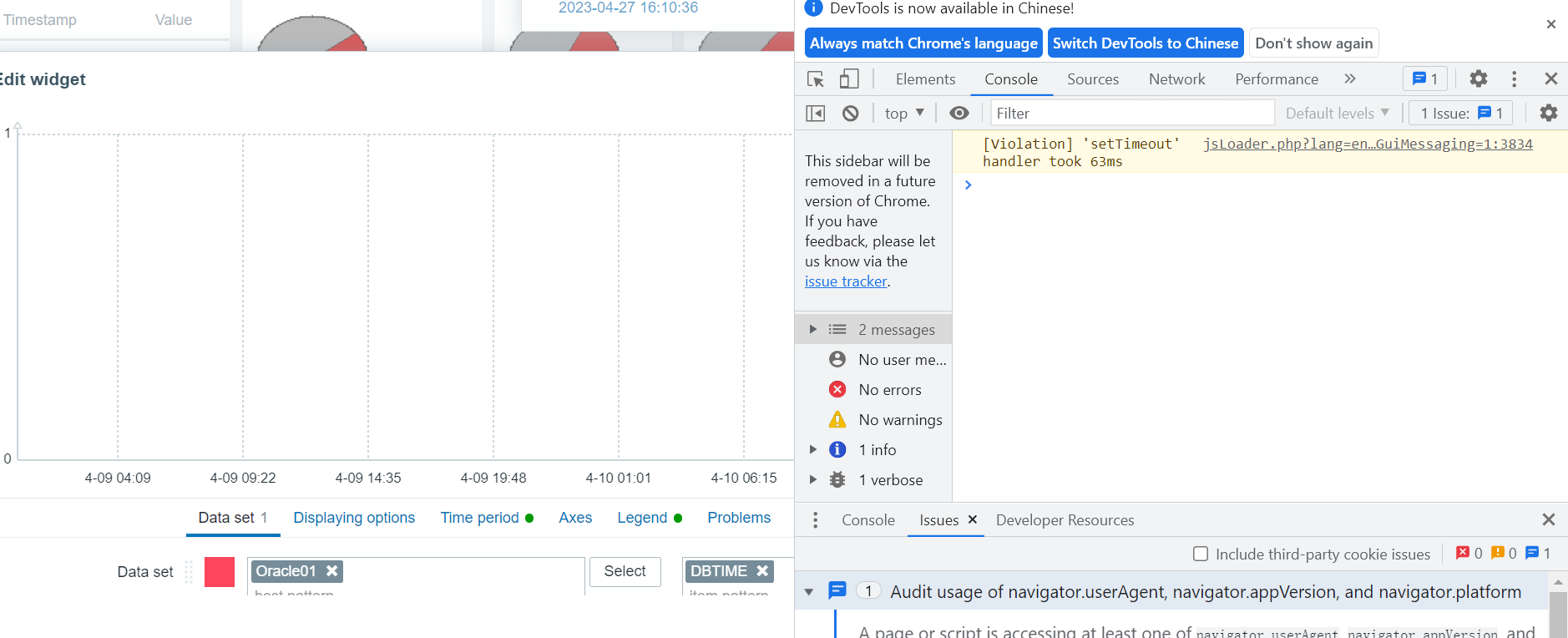The height and width of the screenshot is (638, 1568).
Task: Open the Problems tab
Action: (x=739, y=518)
